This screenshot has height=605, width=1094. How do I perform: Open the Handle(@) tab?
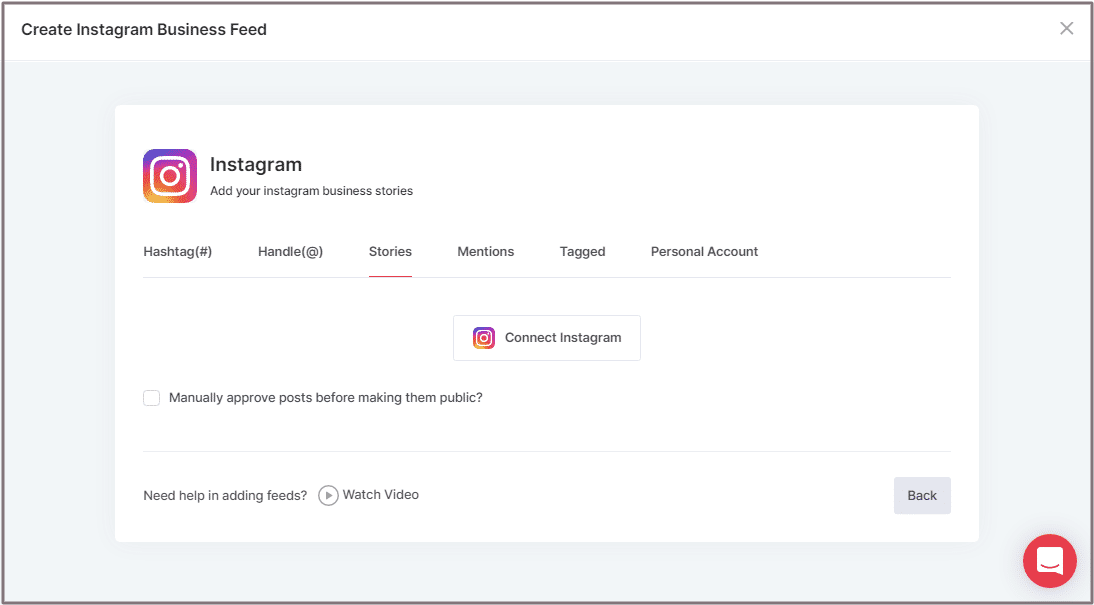pos(290,252)
